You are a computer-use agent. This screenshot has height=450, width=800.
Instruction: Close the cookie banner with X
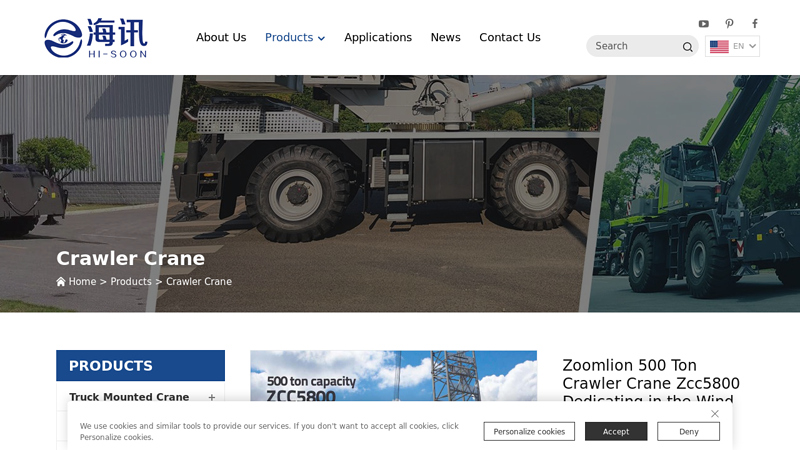pos(715,414)
